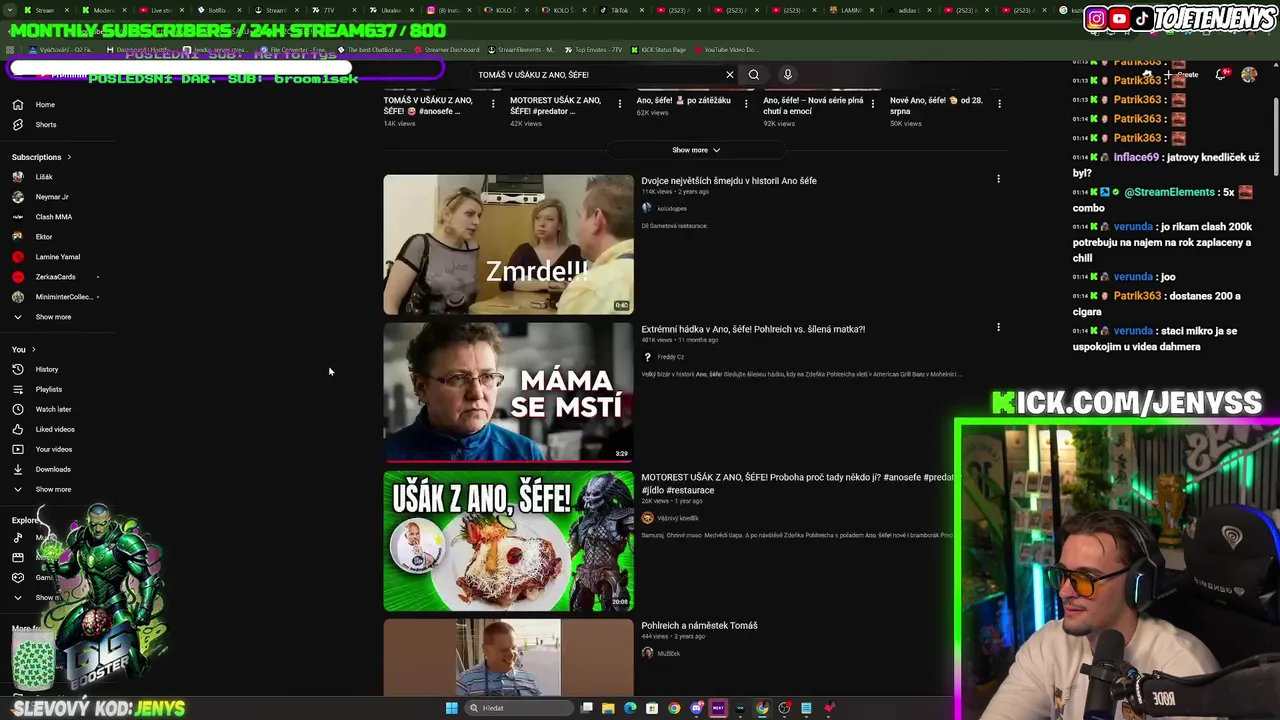Open options for MOTOREST UŠÁK shelf video
Viewport: 1280px width, 720px height.
pos(620,103)
